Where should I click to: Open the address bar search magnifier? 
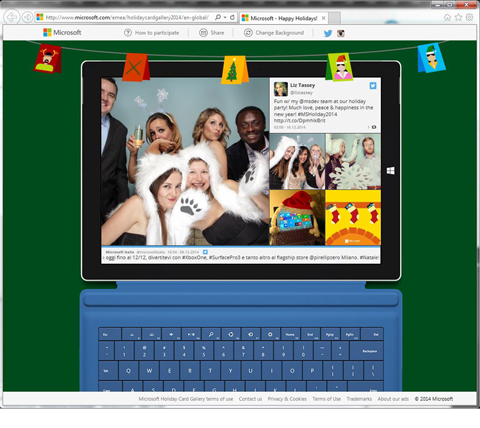(x=218, y=17)
